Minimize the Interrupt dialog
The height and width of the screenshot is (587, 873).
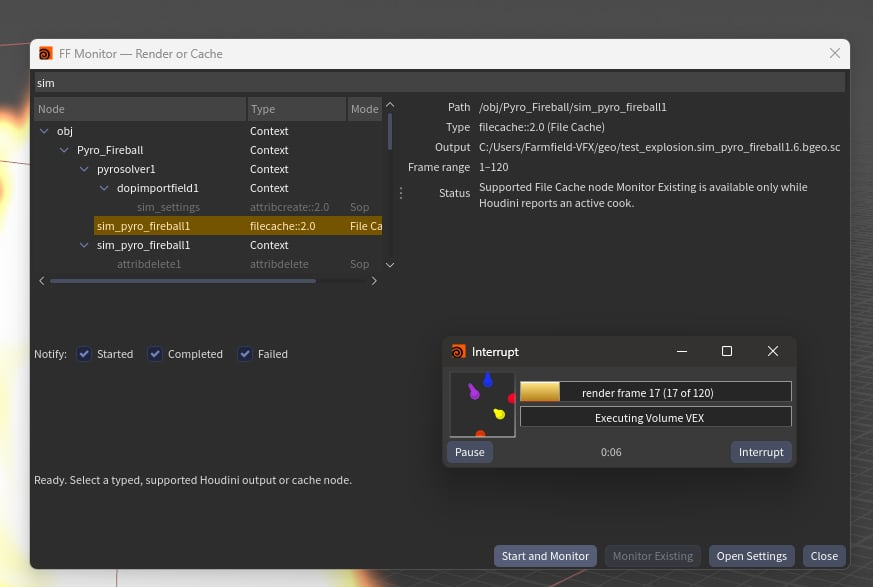[681, 351]
